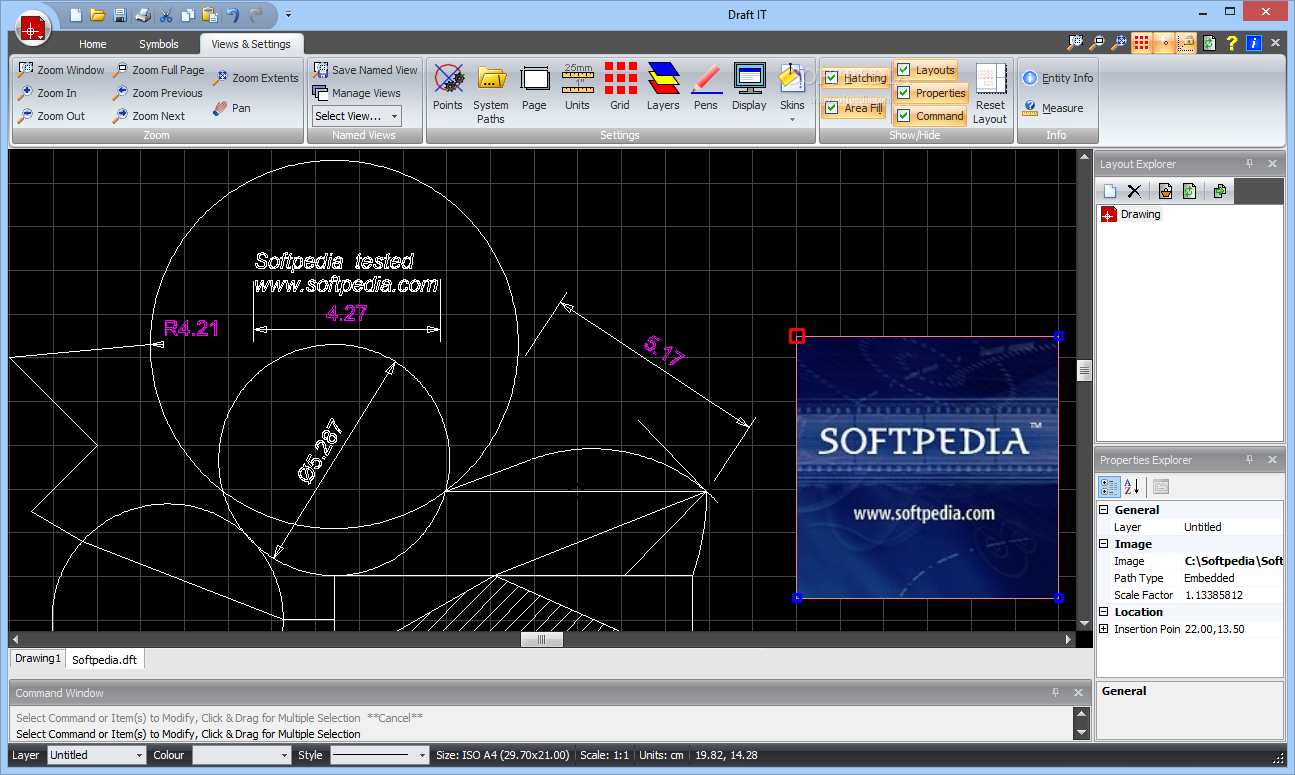The height and width of the screenshot is (775, 1295).
Task: Click Zoom Full Page button
Action: pyautogui.click(x=158, y=70)
